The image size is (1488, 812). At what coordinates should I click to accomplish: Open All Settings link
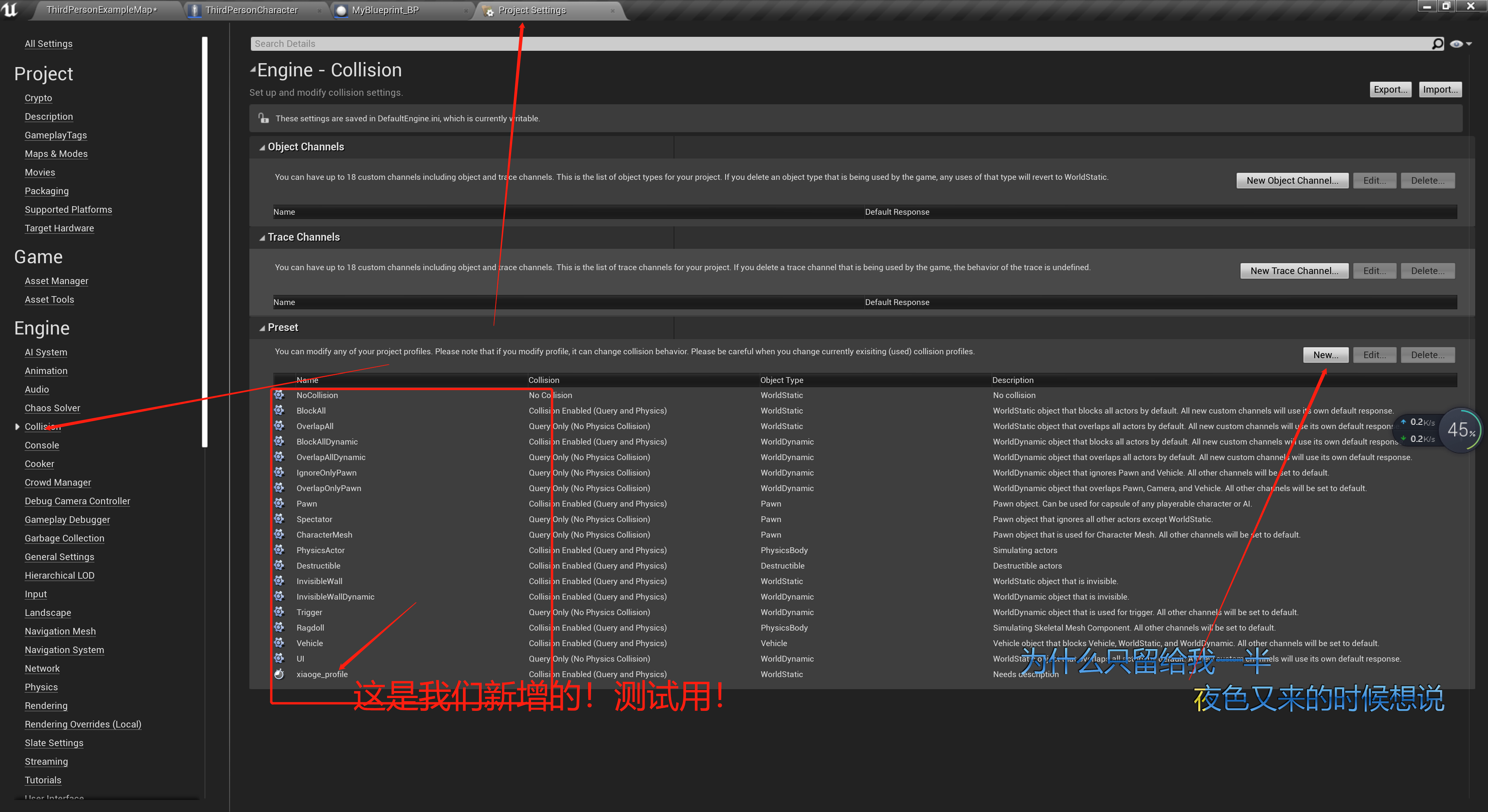click(48, 44)
